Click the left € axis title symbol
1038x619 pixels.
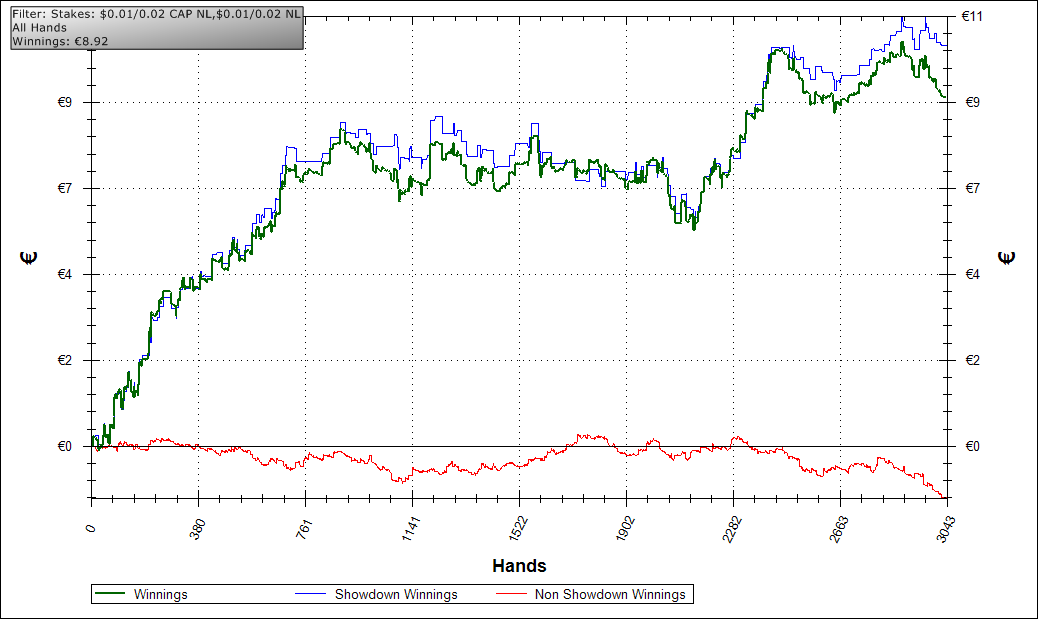[28, 257]
